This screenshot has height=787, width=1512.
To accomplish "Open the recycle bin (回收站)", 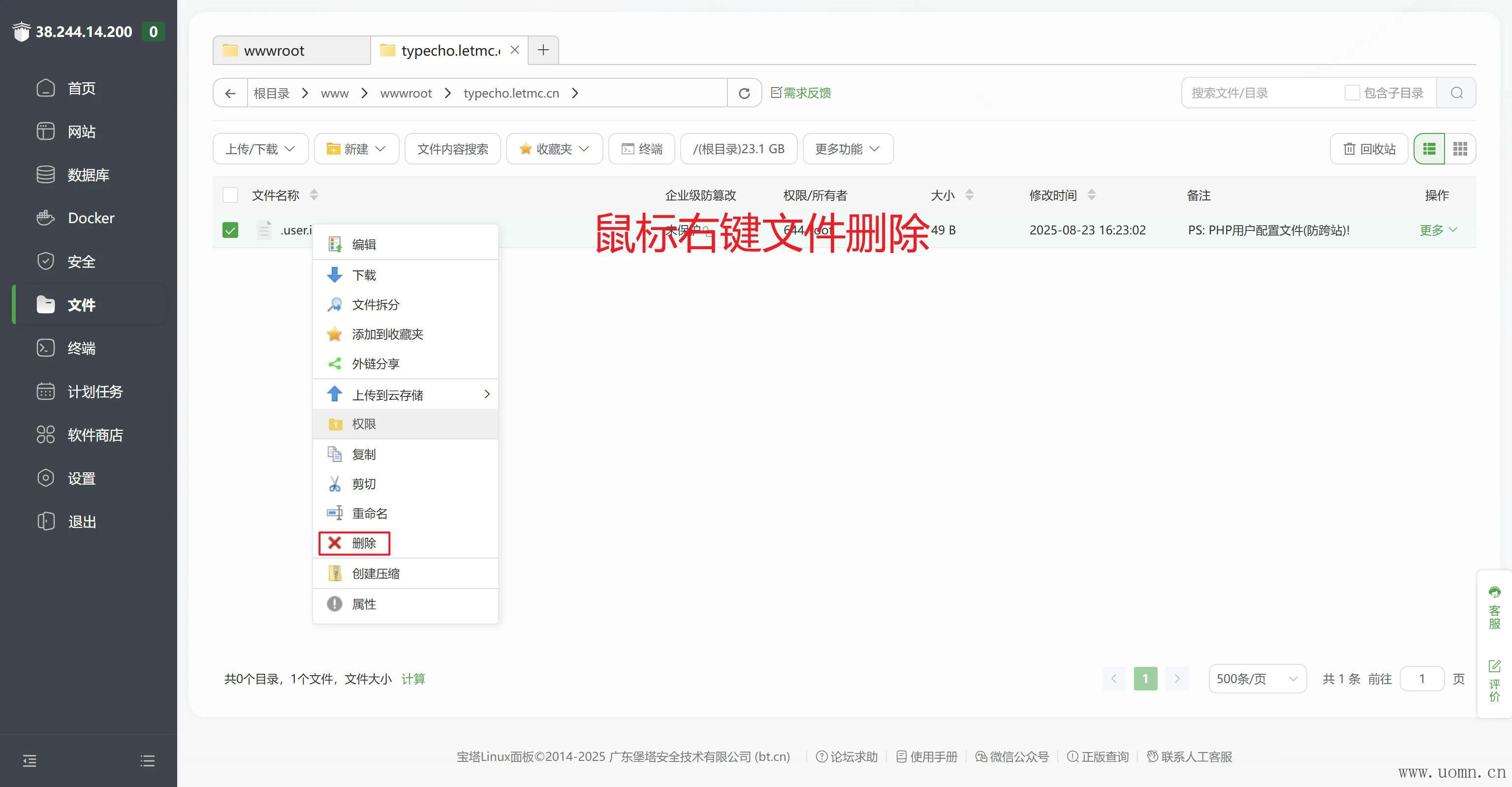I will click(x=1369, y=149).
